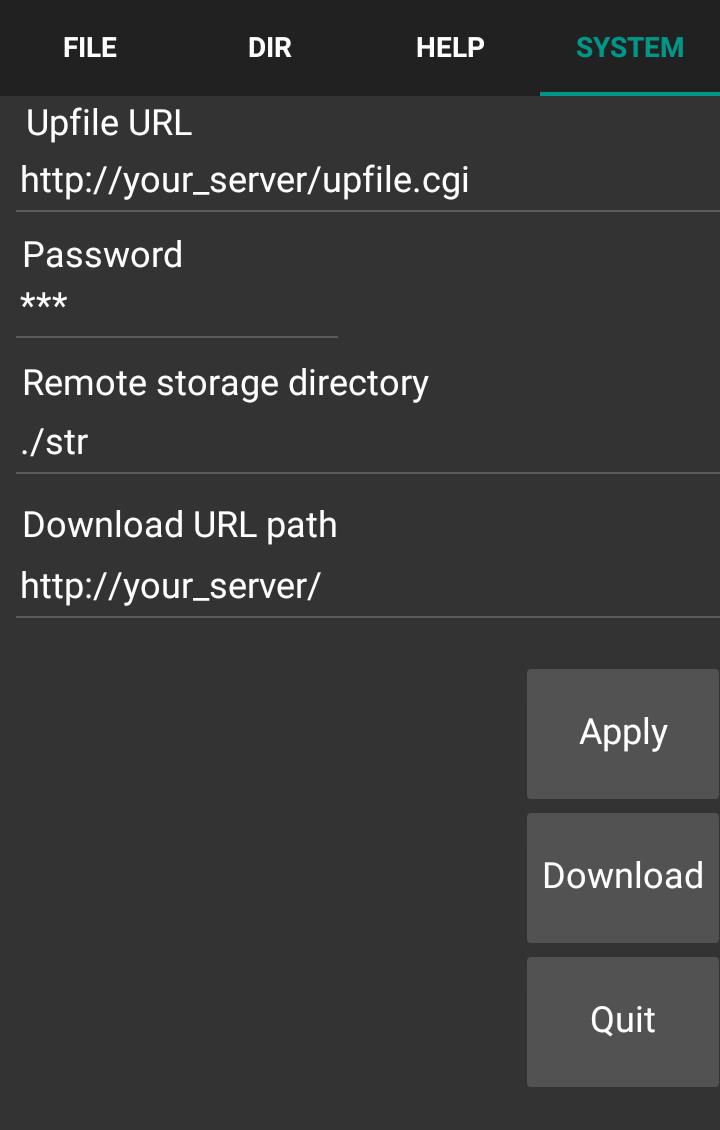Place cursor on masked password asterisks
Screen dimensions: 720x1130
(44, 301)
